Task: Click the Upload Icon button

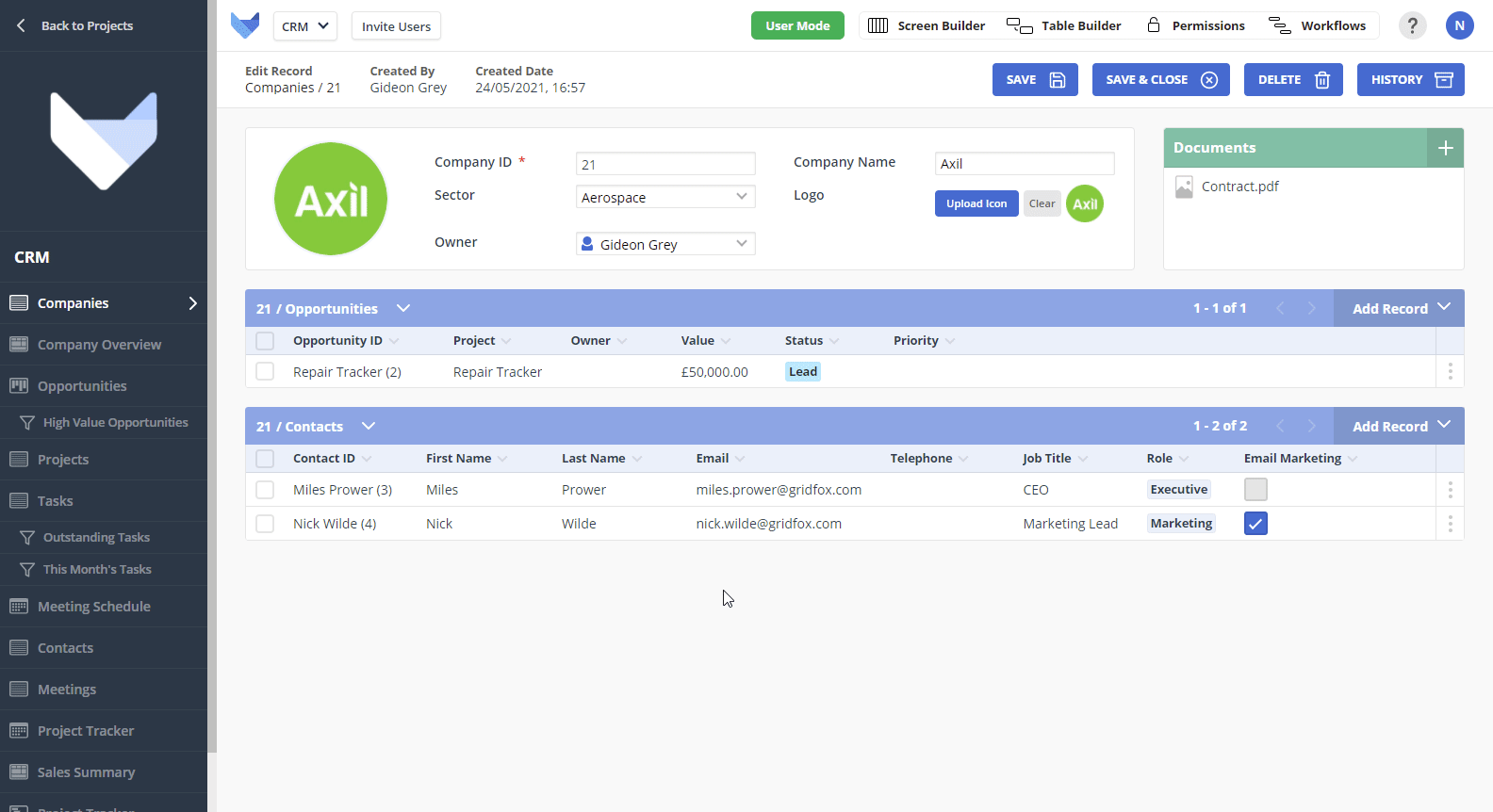Action: coord(976,203)
